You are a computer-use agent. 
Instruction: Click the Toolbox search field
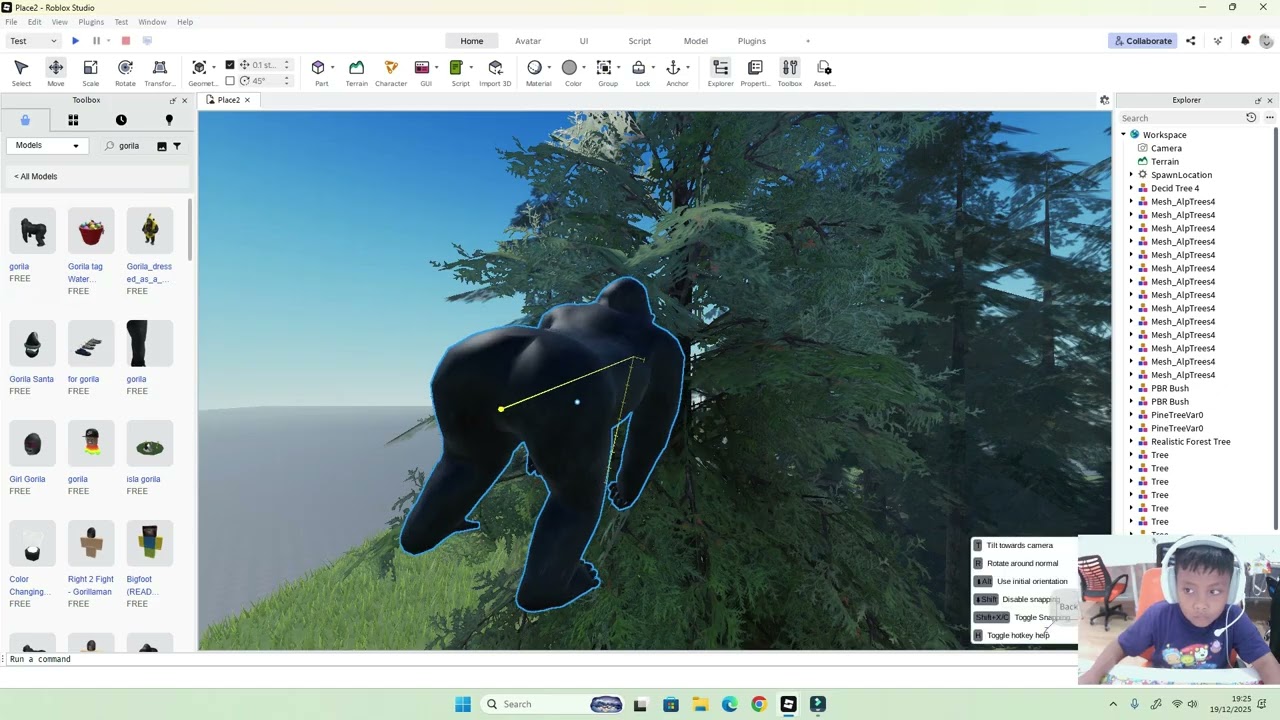[x=128, y=146]
